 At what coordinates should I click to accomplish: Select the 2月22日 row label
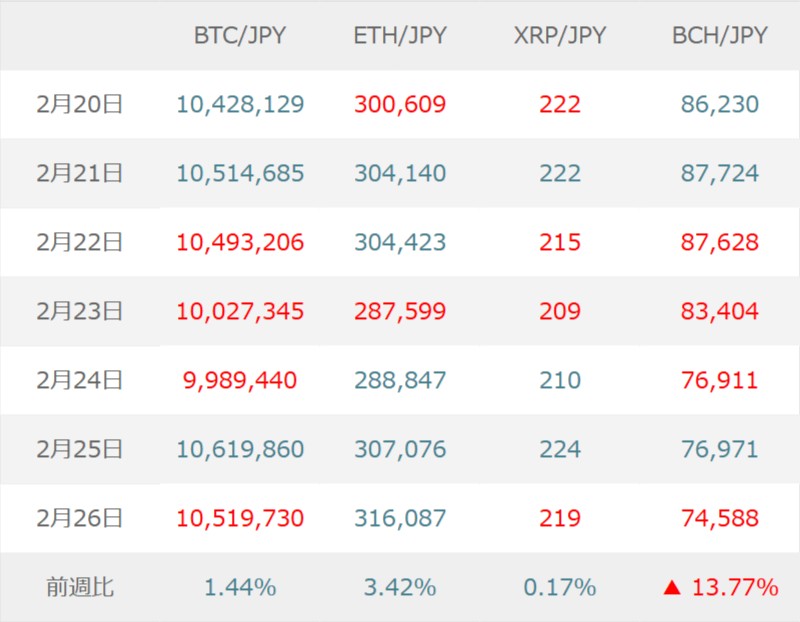click(x=79, y=242)
